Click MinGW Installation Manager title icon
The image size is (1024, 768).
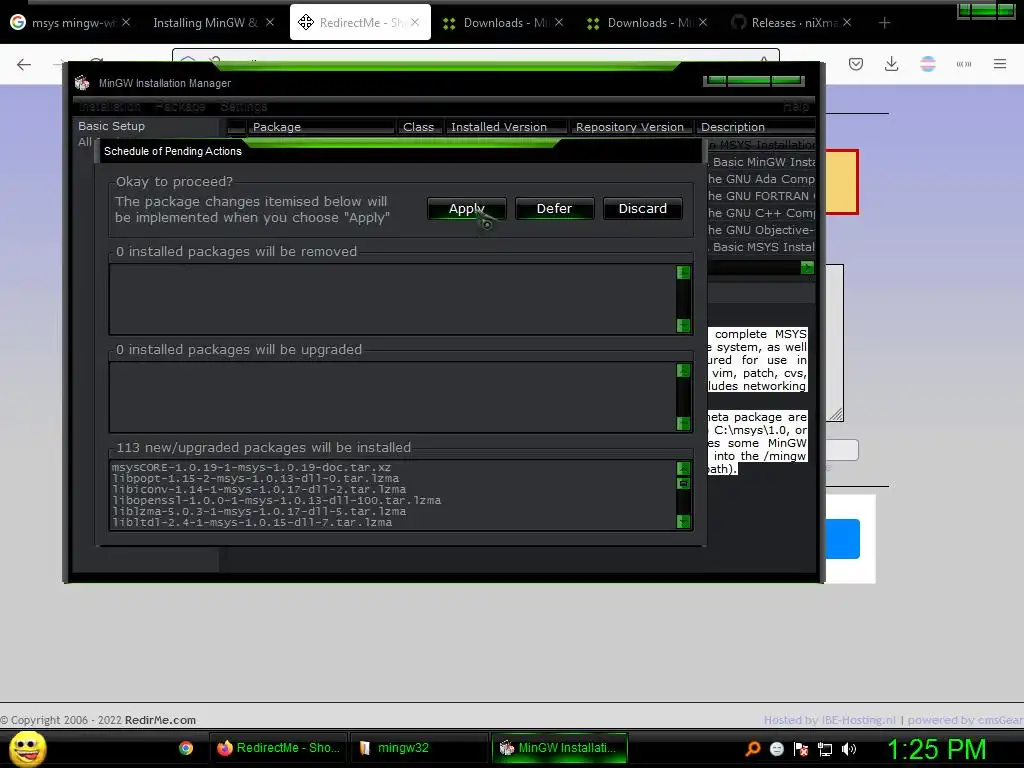pos(82,83)
